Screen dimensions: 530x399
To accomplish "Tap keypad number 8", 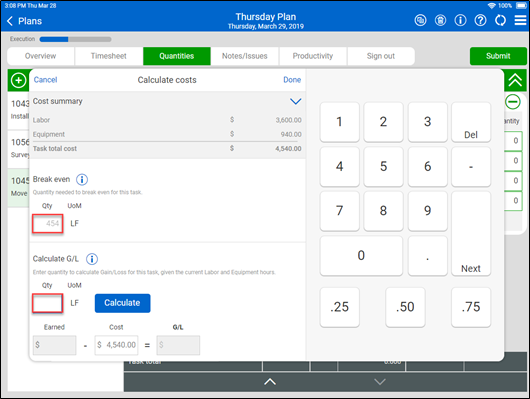I will (x=383, y=211).
